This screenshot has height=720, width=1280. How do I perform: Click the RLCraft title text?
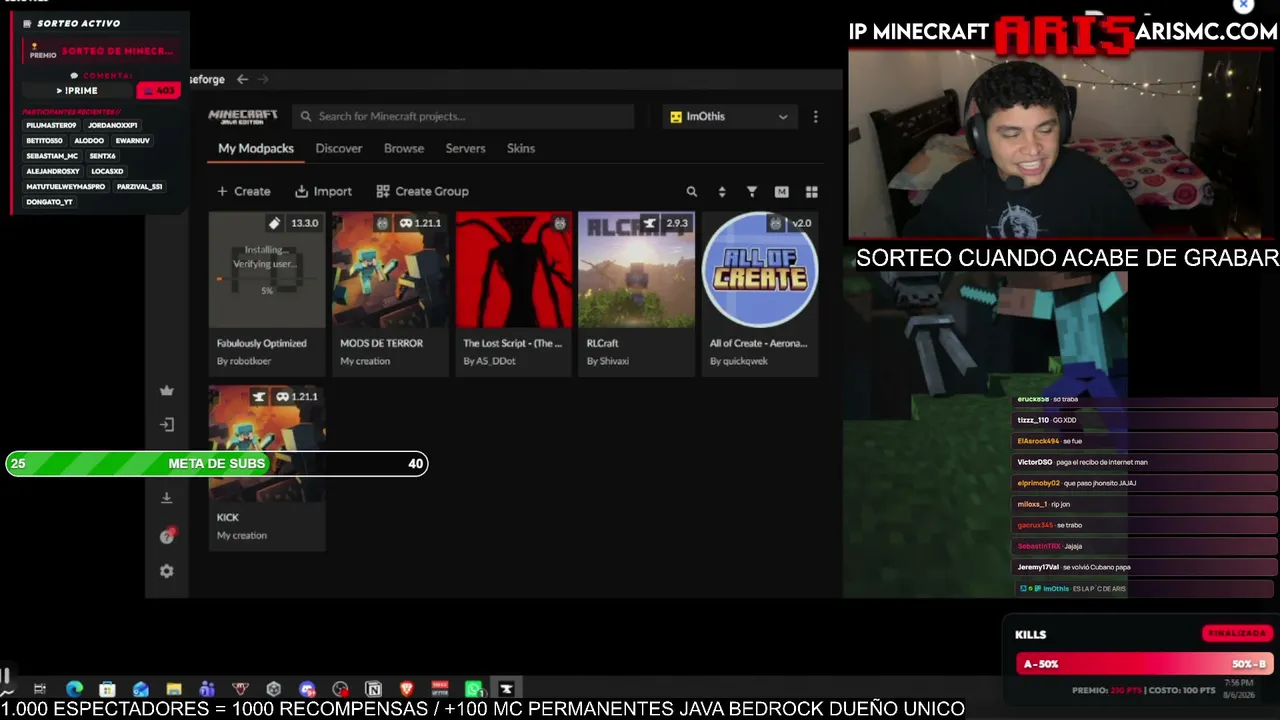tap(603, 343)
